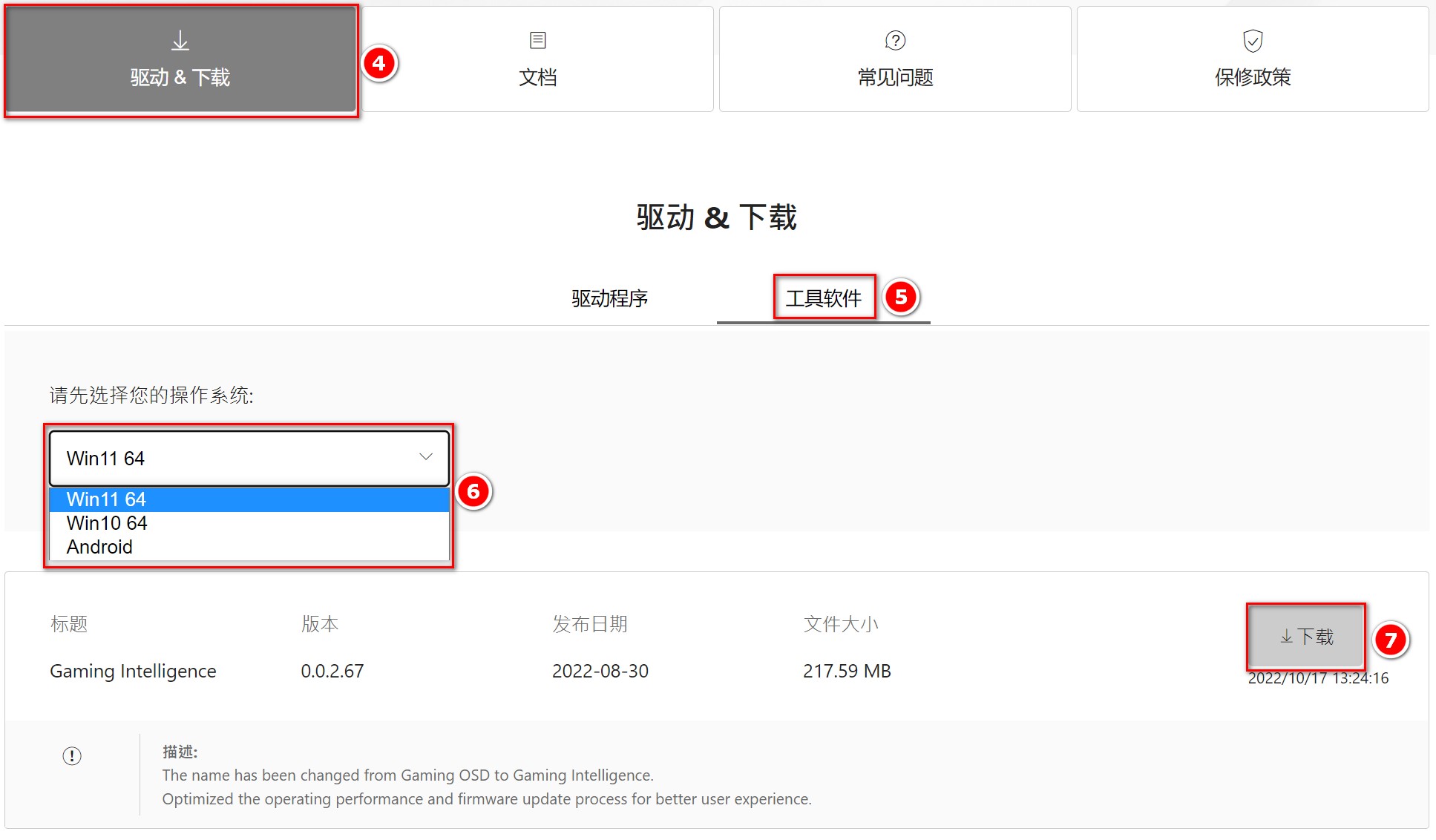The width and height of the screenshot is (1436, 840).
Task: Click the Gaming Intelligence title text
Action: (133, 671)
